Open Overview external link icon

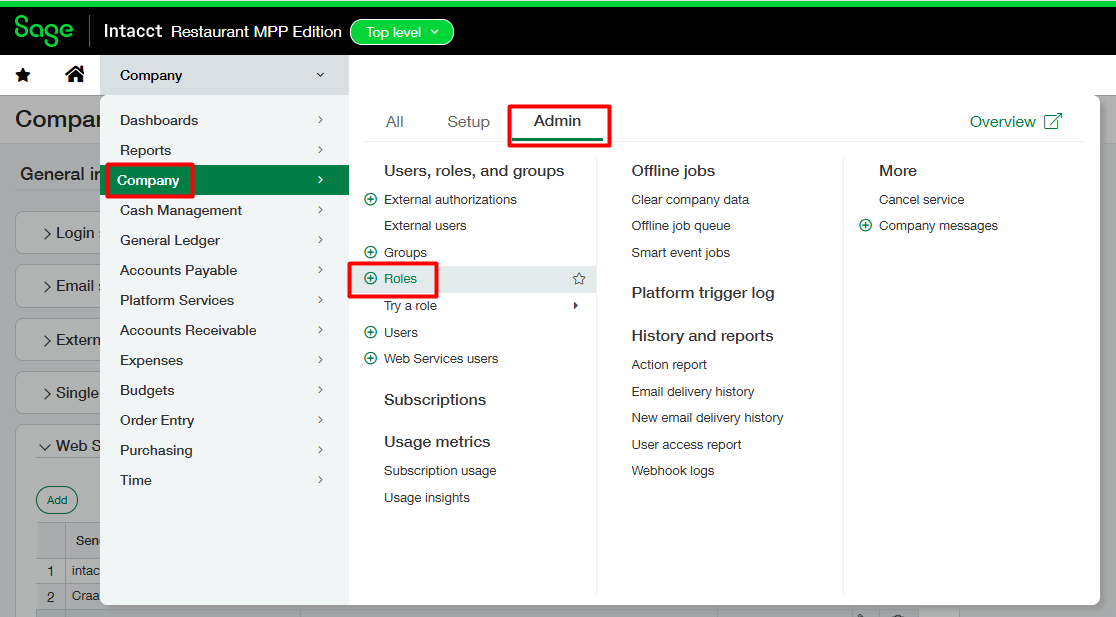tap(1053, 121)
